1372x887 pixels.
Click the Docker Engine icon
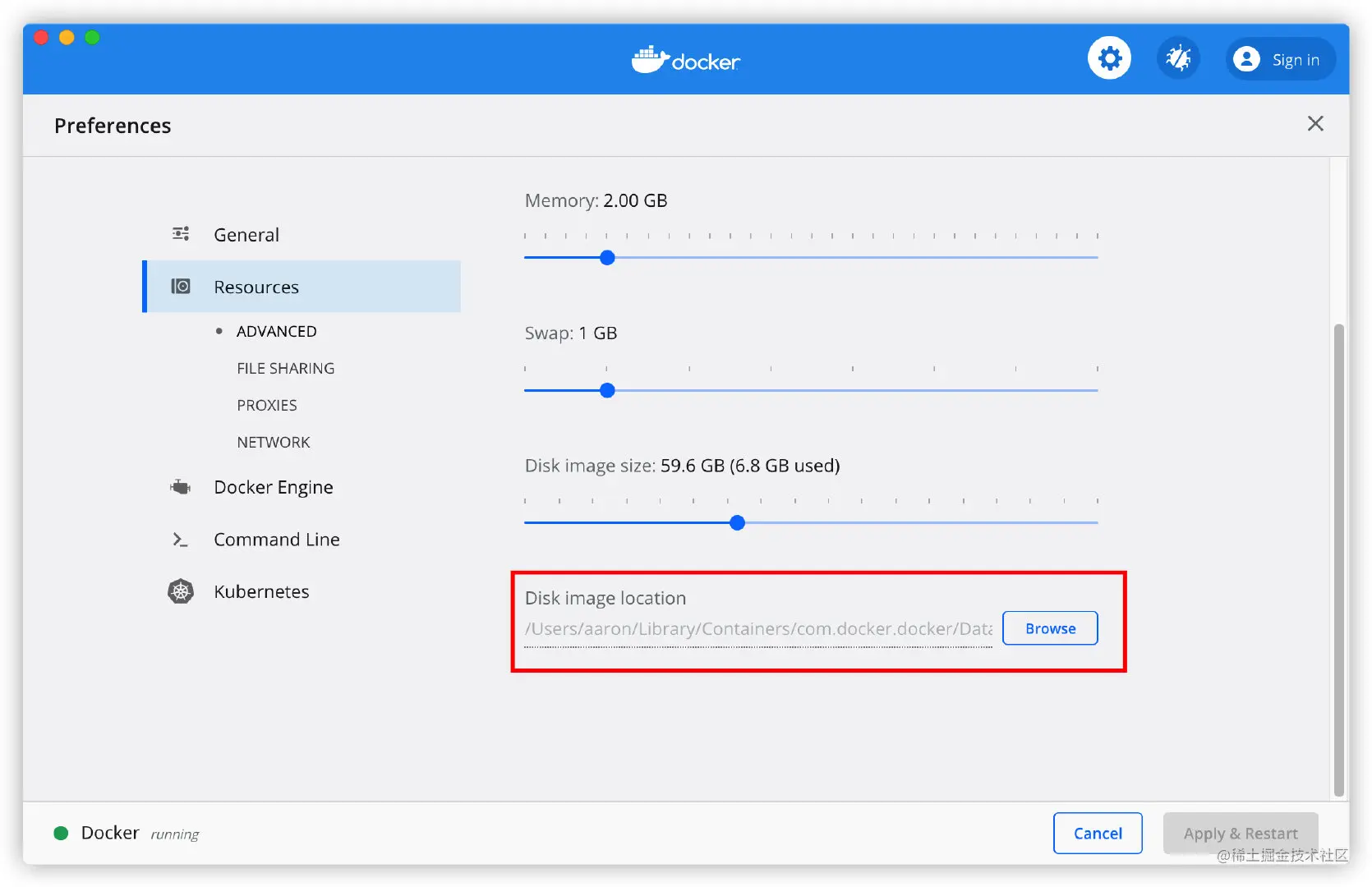[181, 487]
